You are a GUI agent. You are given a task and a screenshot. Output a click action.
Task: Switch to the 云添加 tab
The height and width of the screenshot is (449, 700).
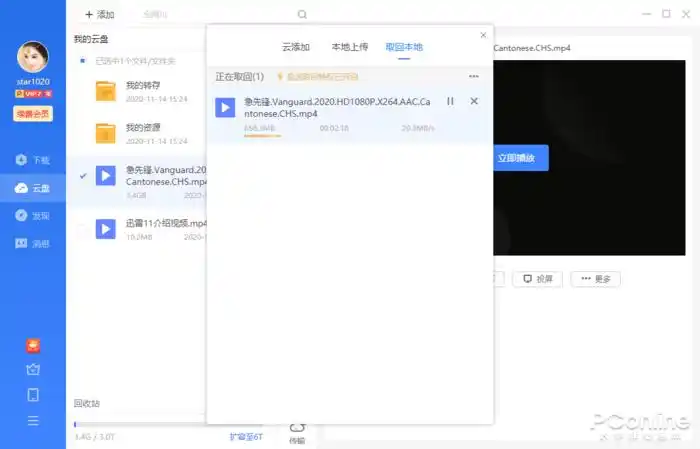tap(296, 47)
